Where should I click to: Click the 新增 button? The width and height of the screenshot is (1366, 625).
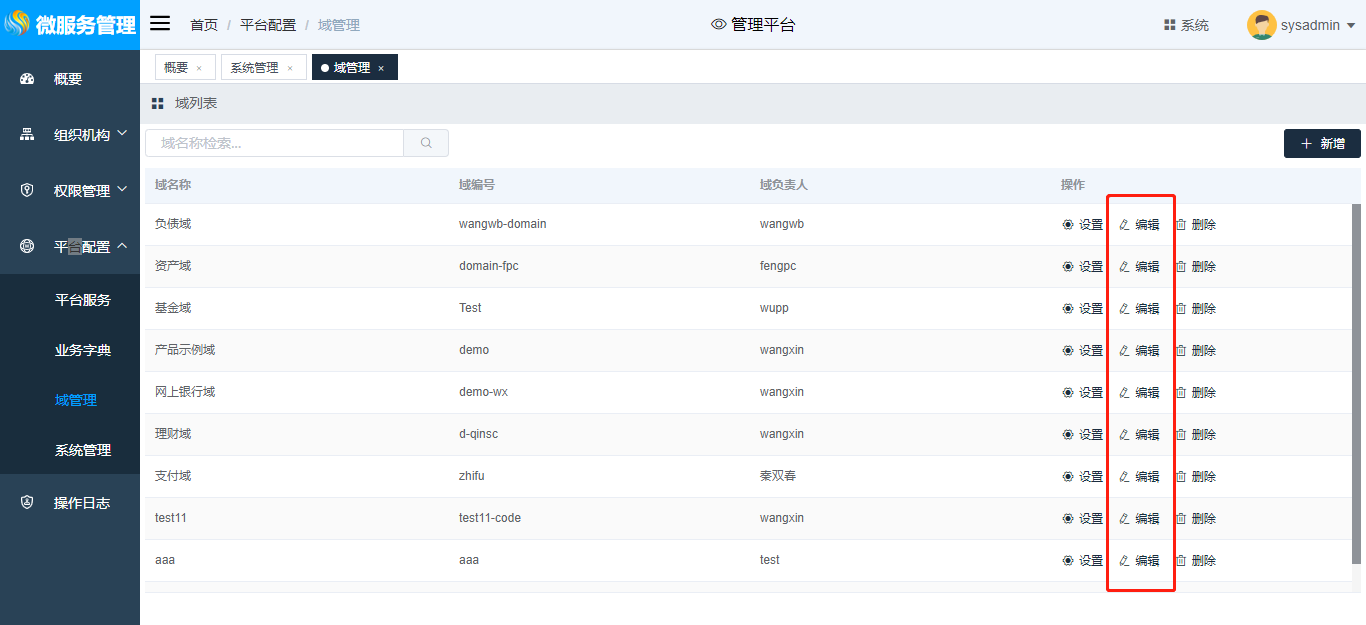pyautogui.click(x=1322, y=144)
